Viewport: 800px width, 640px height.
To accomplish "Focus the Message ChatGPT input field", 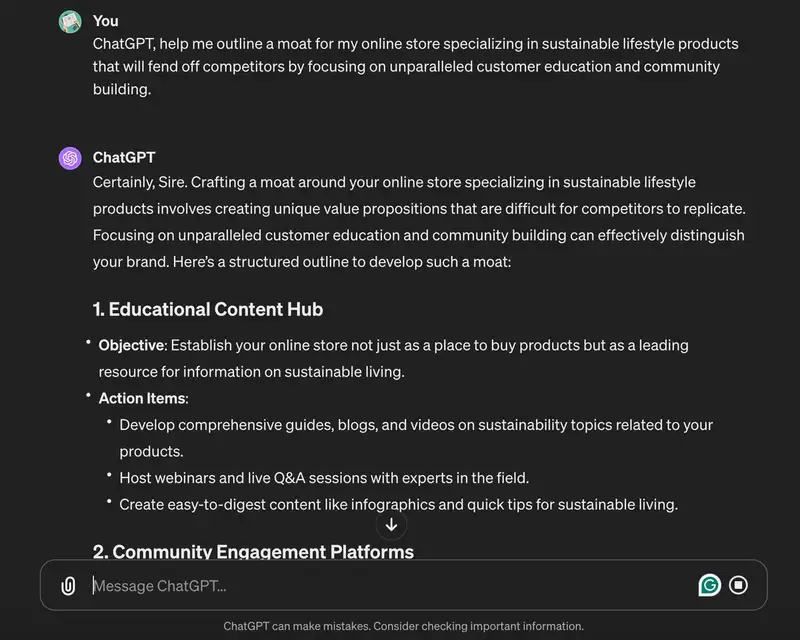I will pyautogui.click(x=393, y=585).
